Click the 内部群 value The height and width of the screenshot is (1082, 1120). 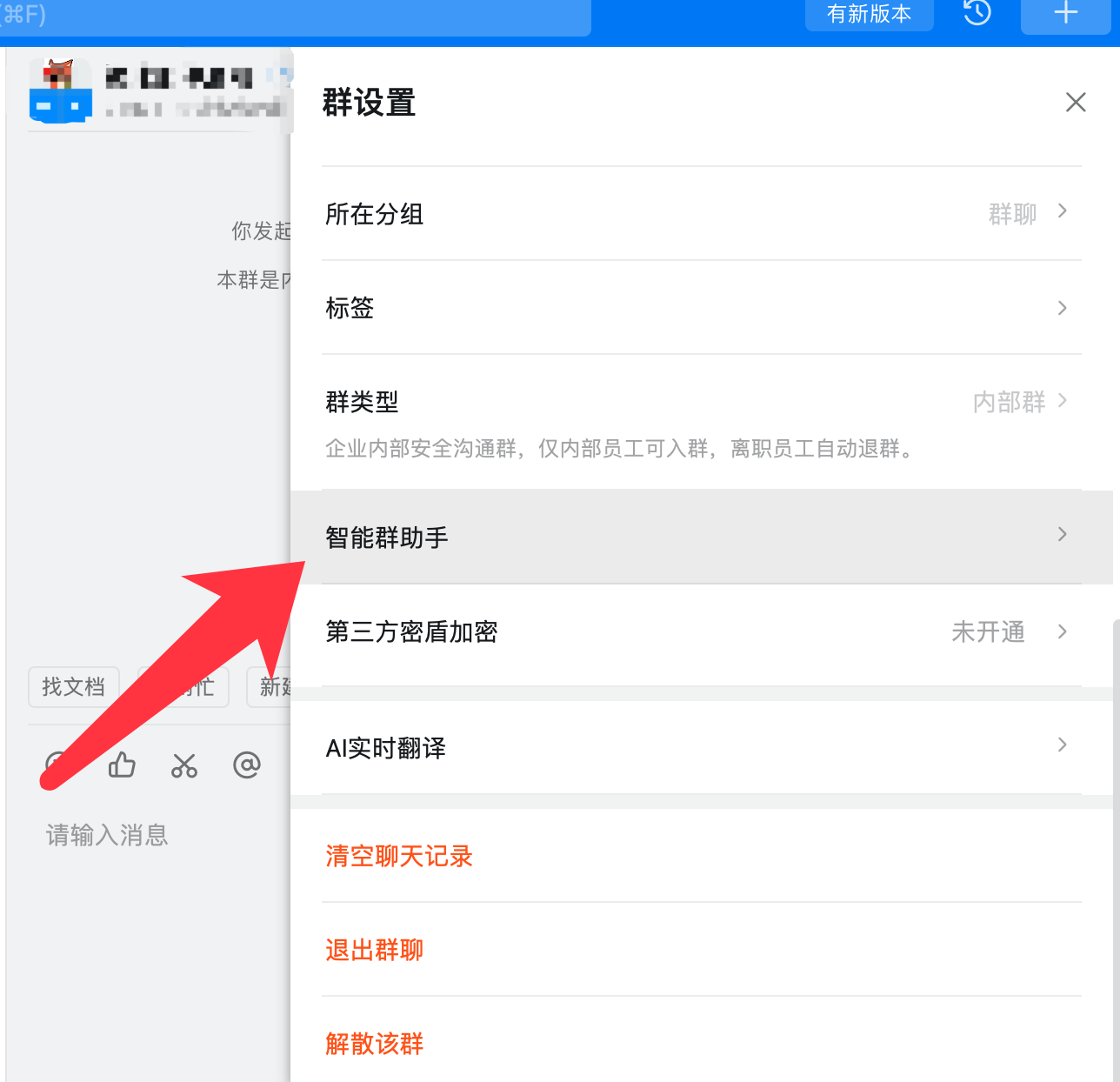pyautogui.click(x=1009, y=402)
